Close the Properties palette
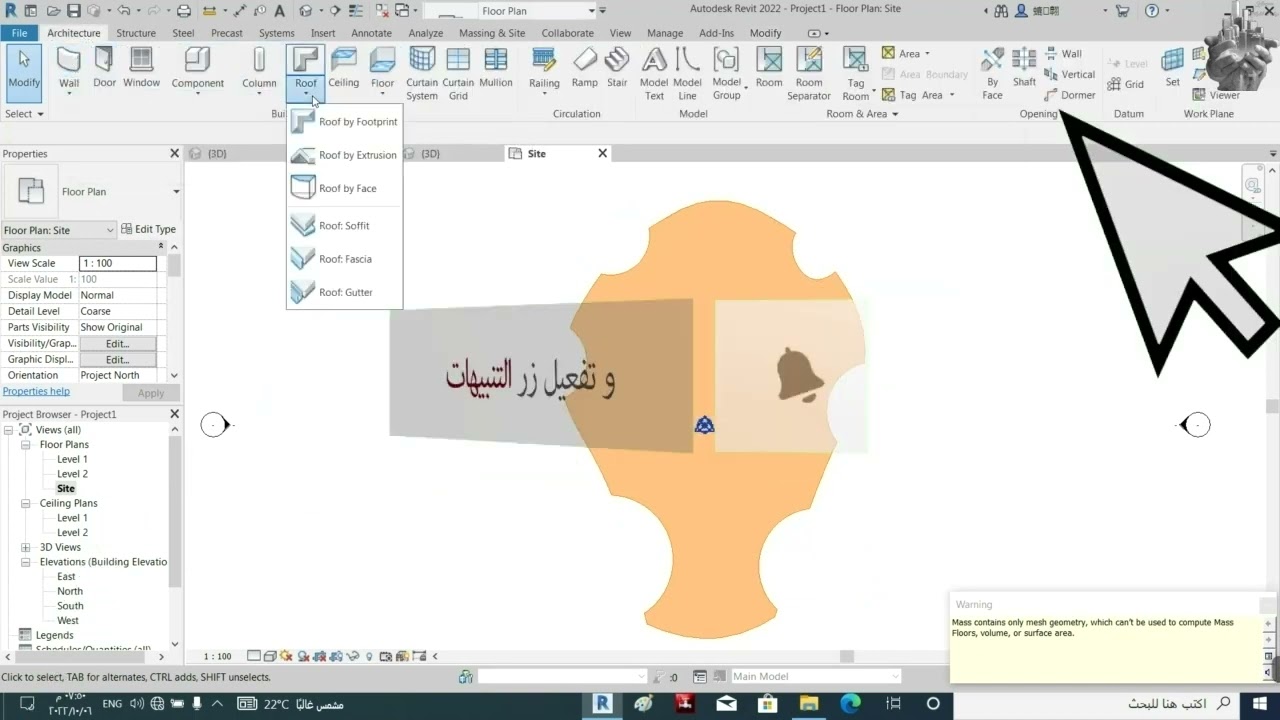 tap(174, 153)
